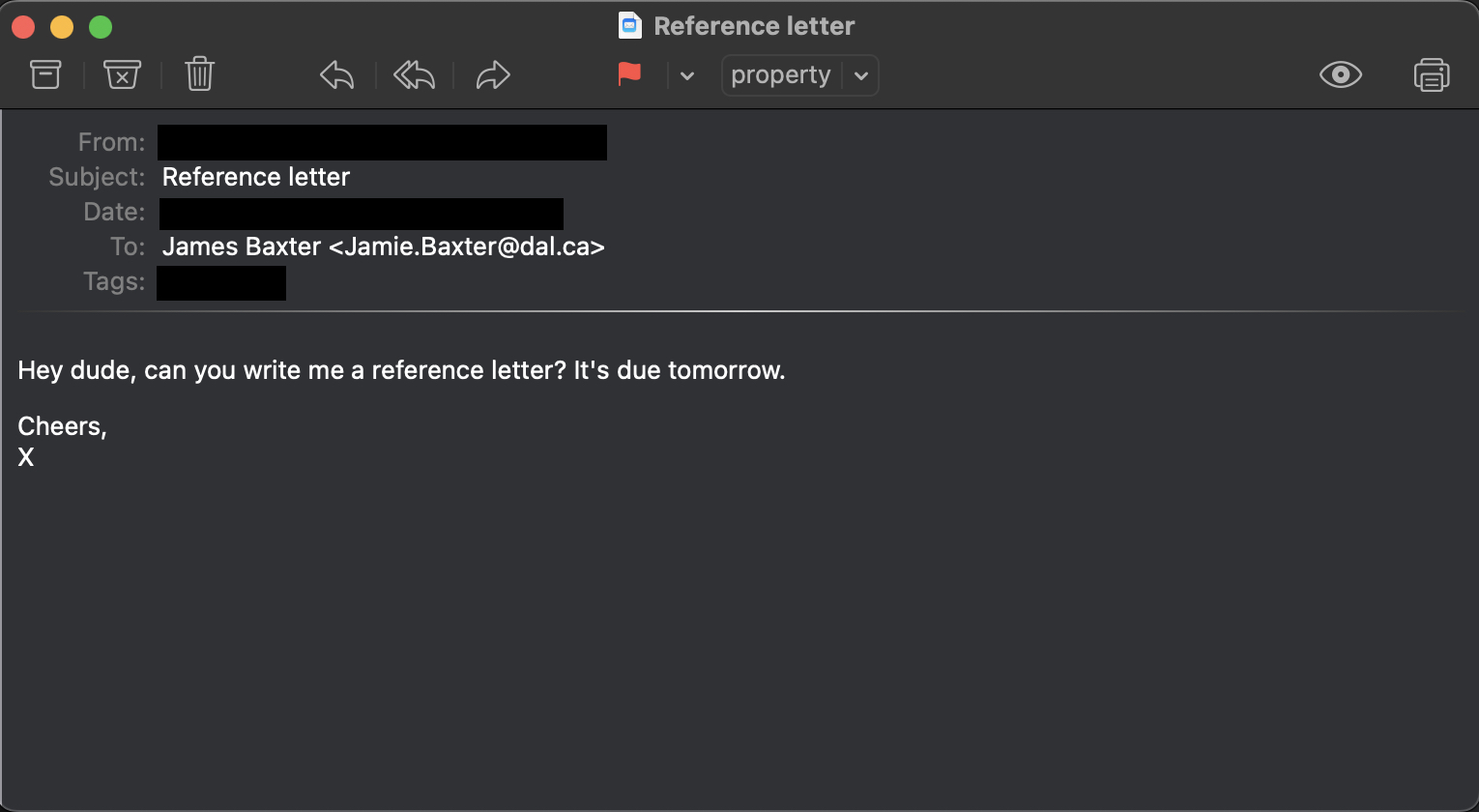Toggle the eye view icon
Screen dimensions: 1479x812
point(1340,74)
